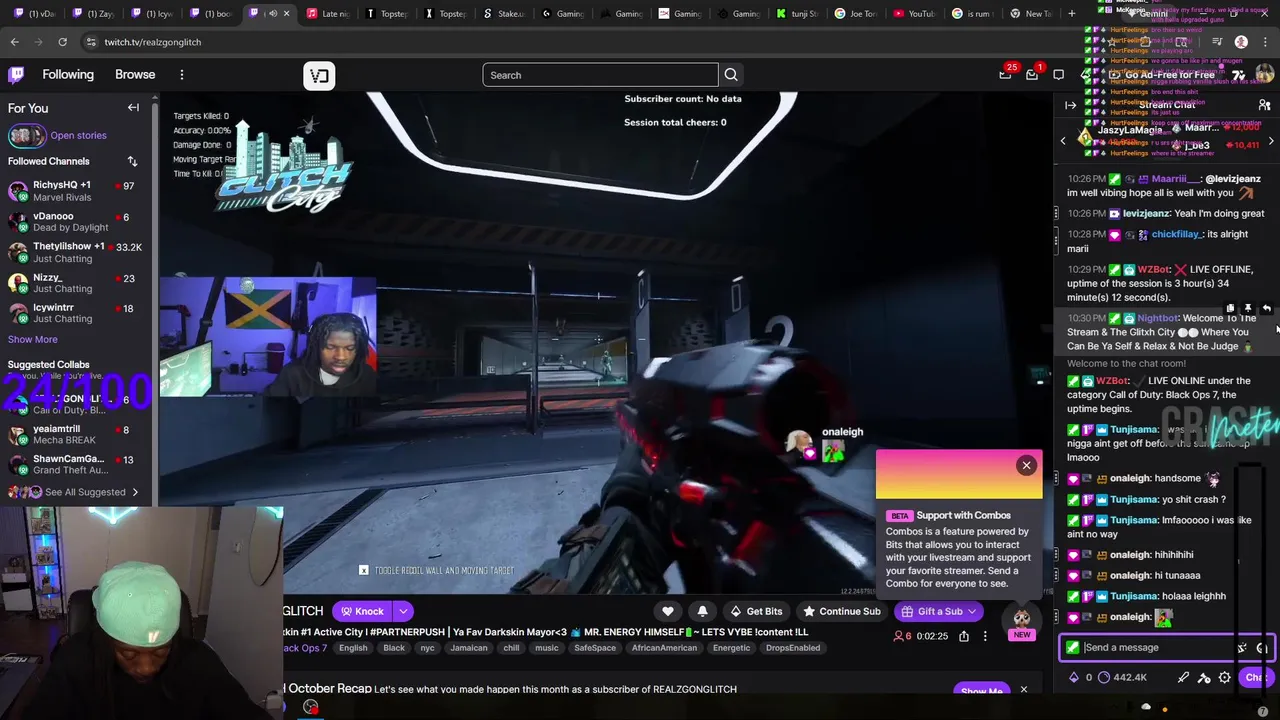Open a new browser tab
This screenshot has height=720, width=1280.
point(1071,13)
